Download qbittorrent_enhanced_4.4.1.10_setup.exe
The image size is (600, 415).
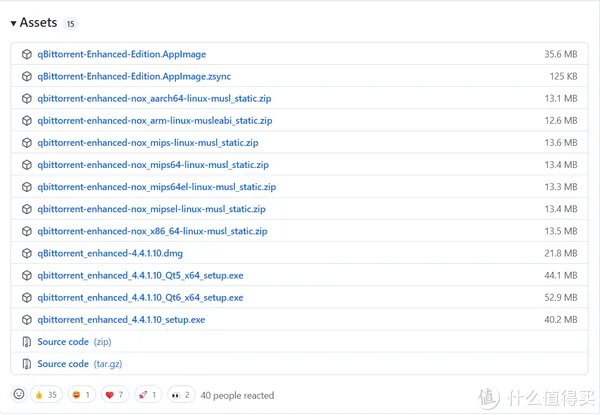coord(121,320)
